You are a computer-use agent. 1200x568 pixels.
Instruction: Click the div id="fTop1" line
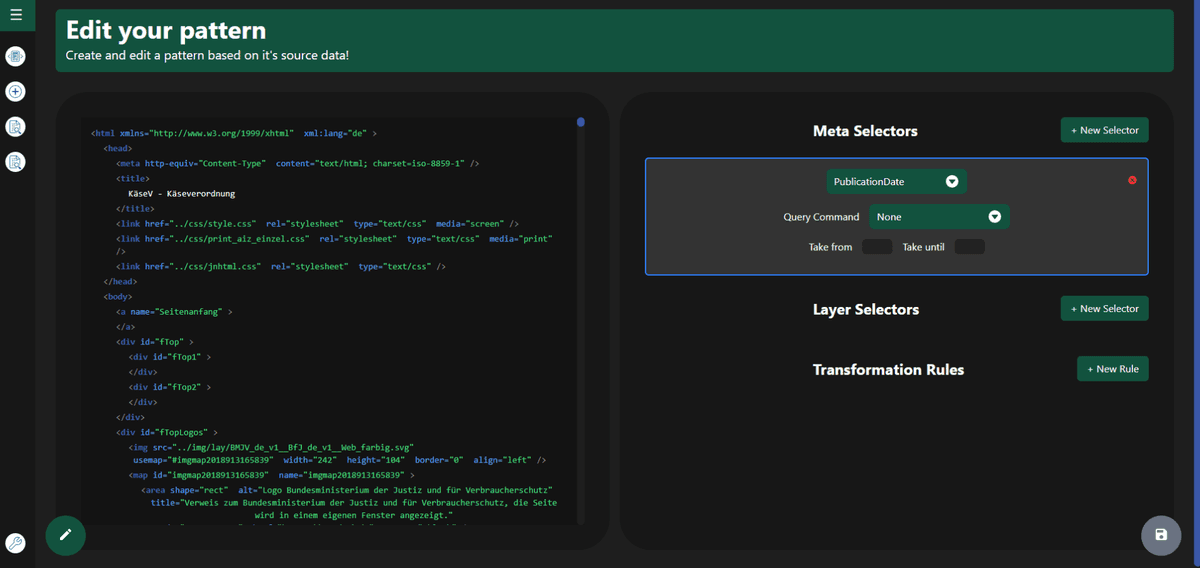point(170,356)
